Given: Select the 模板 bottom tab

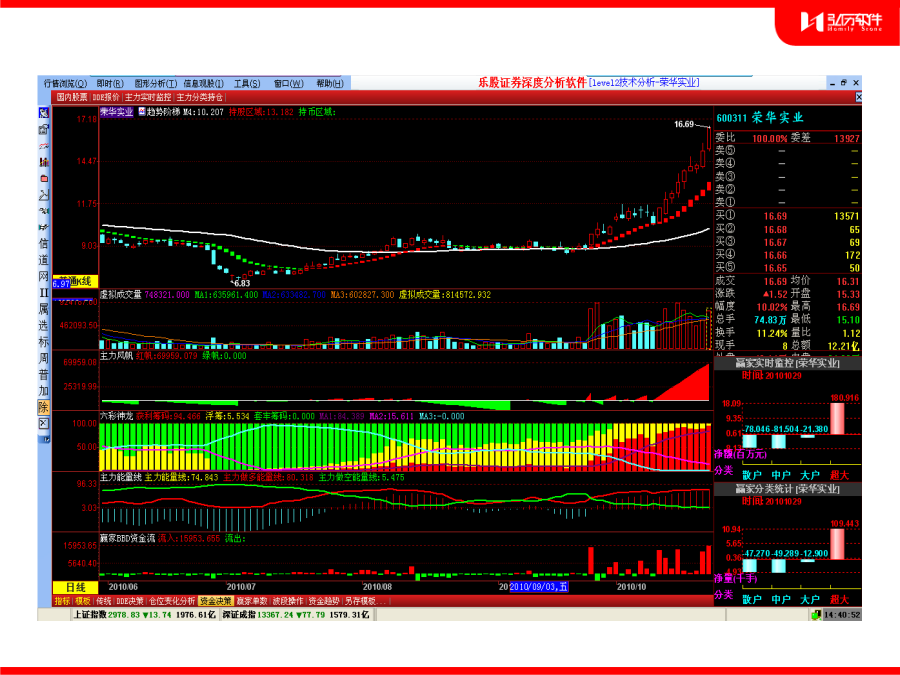Looking at the screenshot, I should [x=83, y=601].
